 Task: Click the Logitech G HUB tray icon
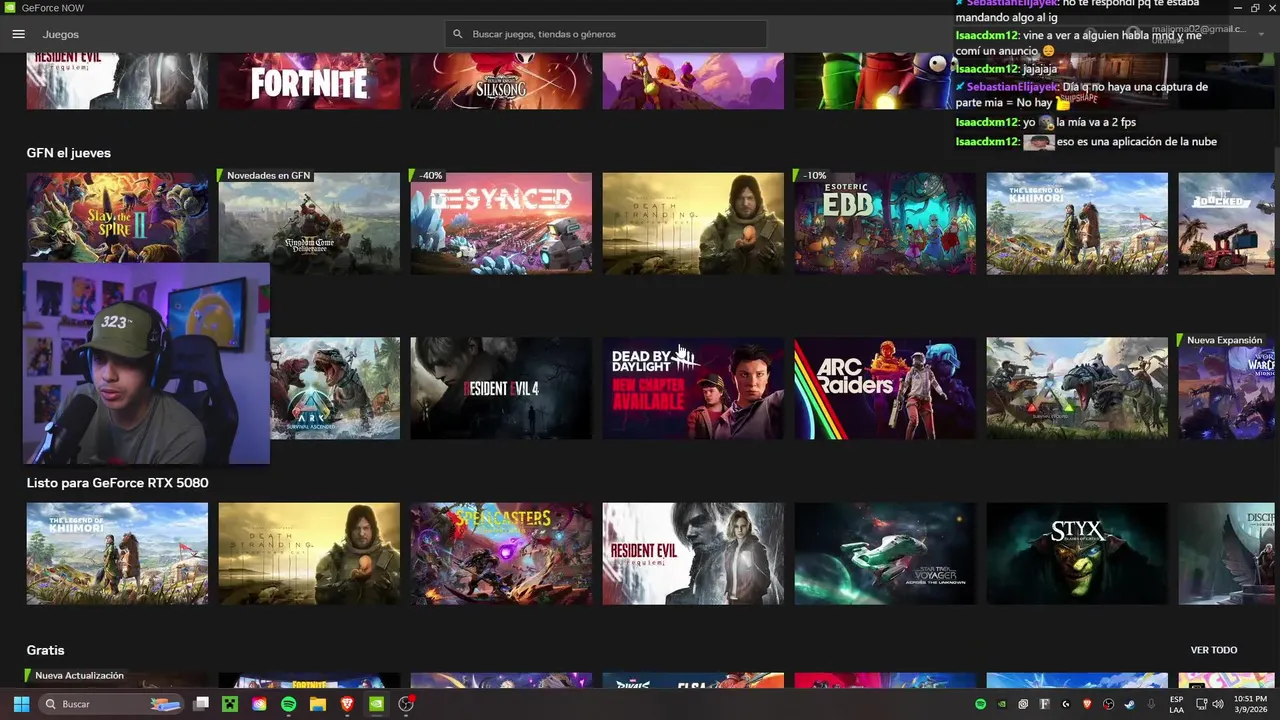1066,704
